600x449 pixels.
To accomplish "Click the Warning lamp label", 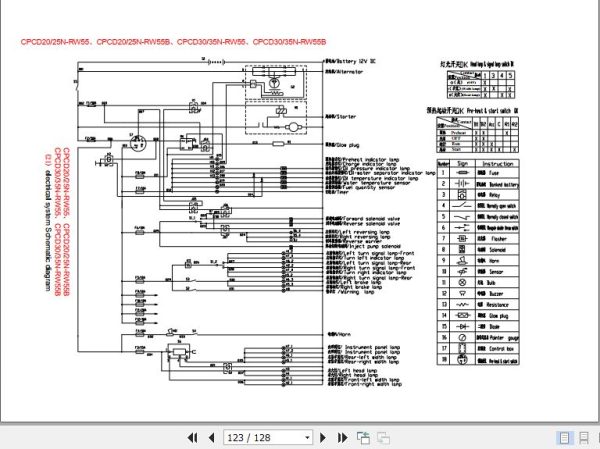I will (x=350, y=292).
